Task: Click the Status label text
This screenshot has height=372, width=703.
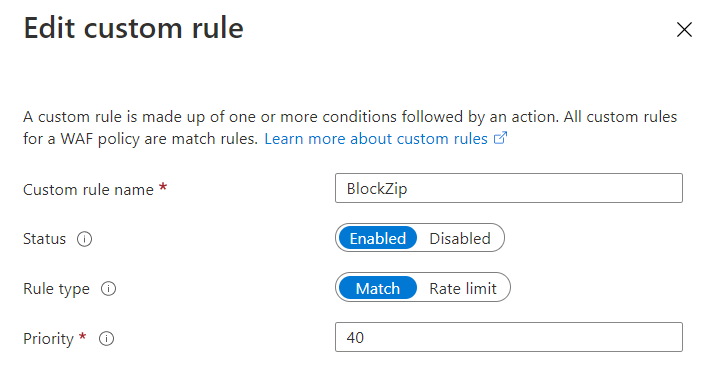Action: click(x=44, y=239)
